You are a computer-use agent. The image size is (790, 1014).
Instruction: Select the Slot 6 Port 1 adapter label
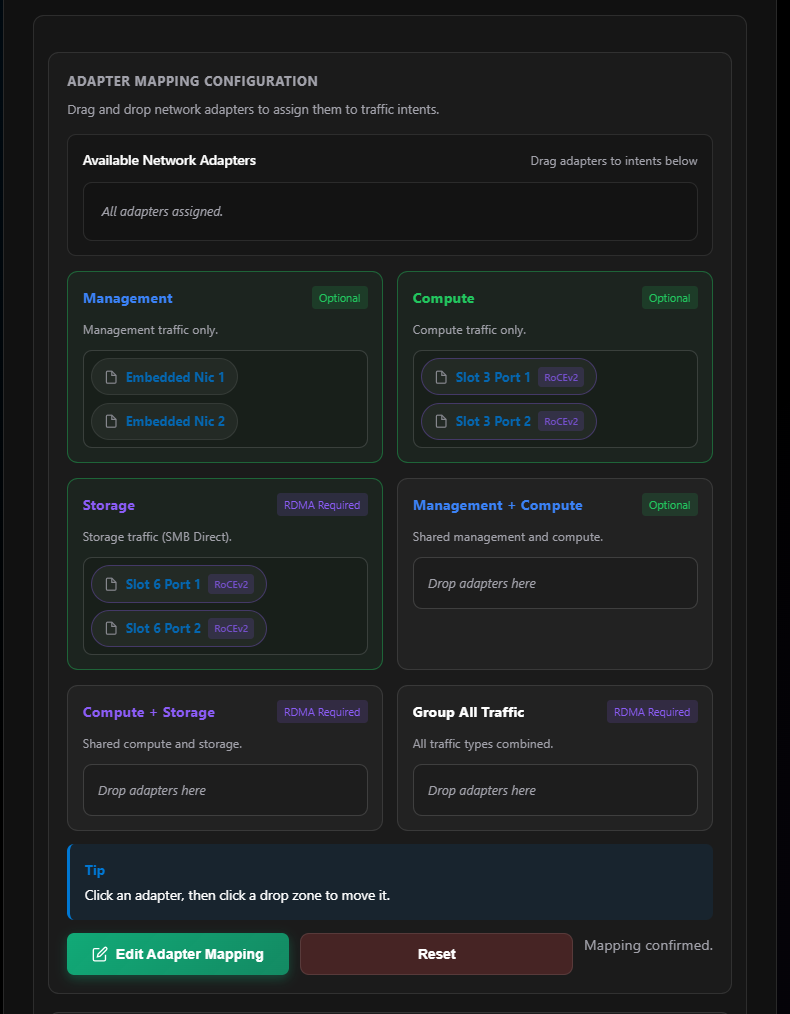(x=163, y=584)
